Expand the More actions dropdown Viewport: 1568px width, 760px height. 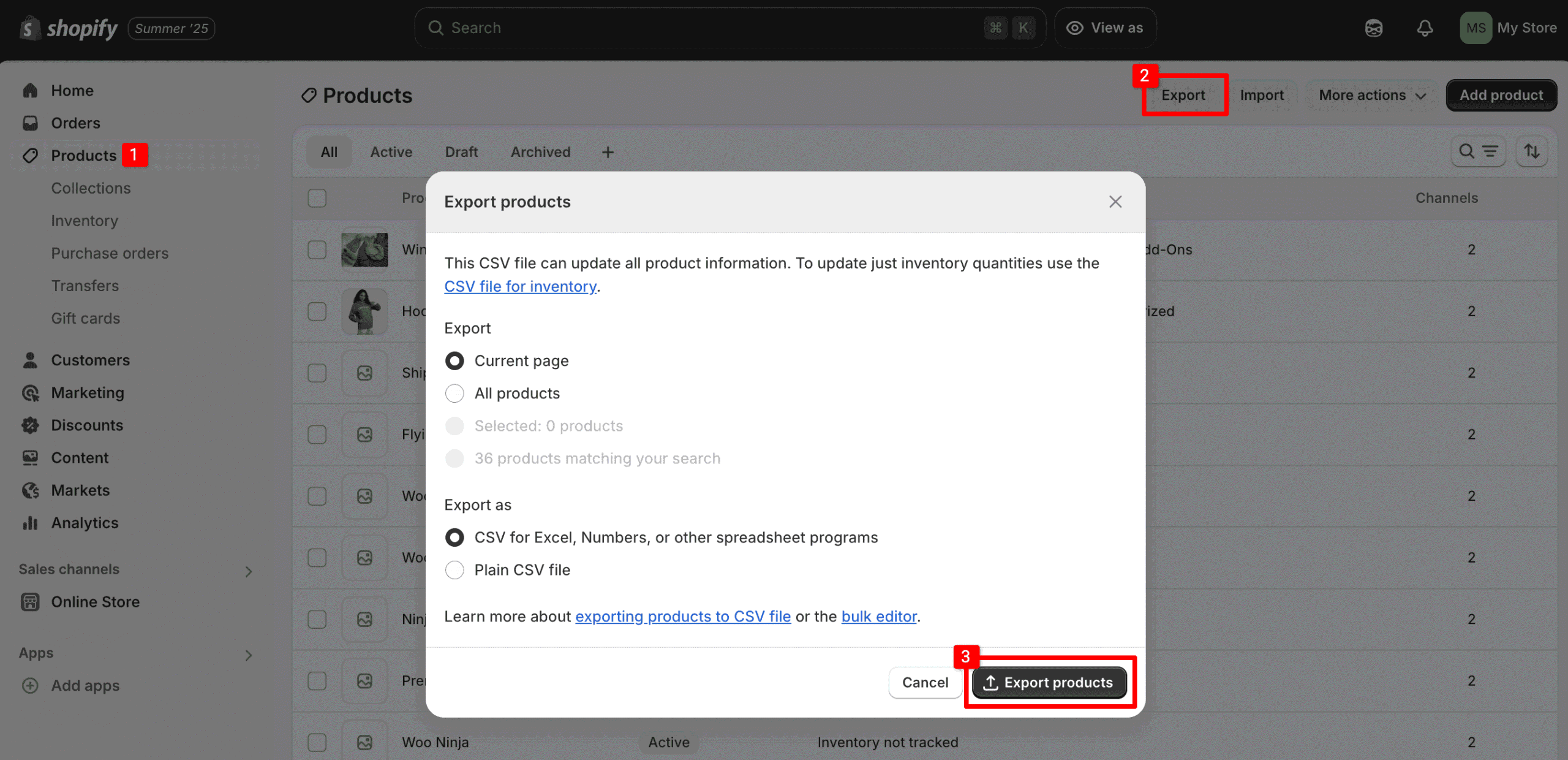[1372, 95]
